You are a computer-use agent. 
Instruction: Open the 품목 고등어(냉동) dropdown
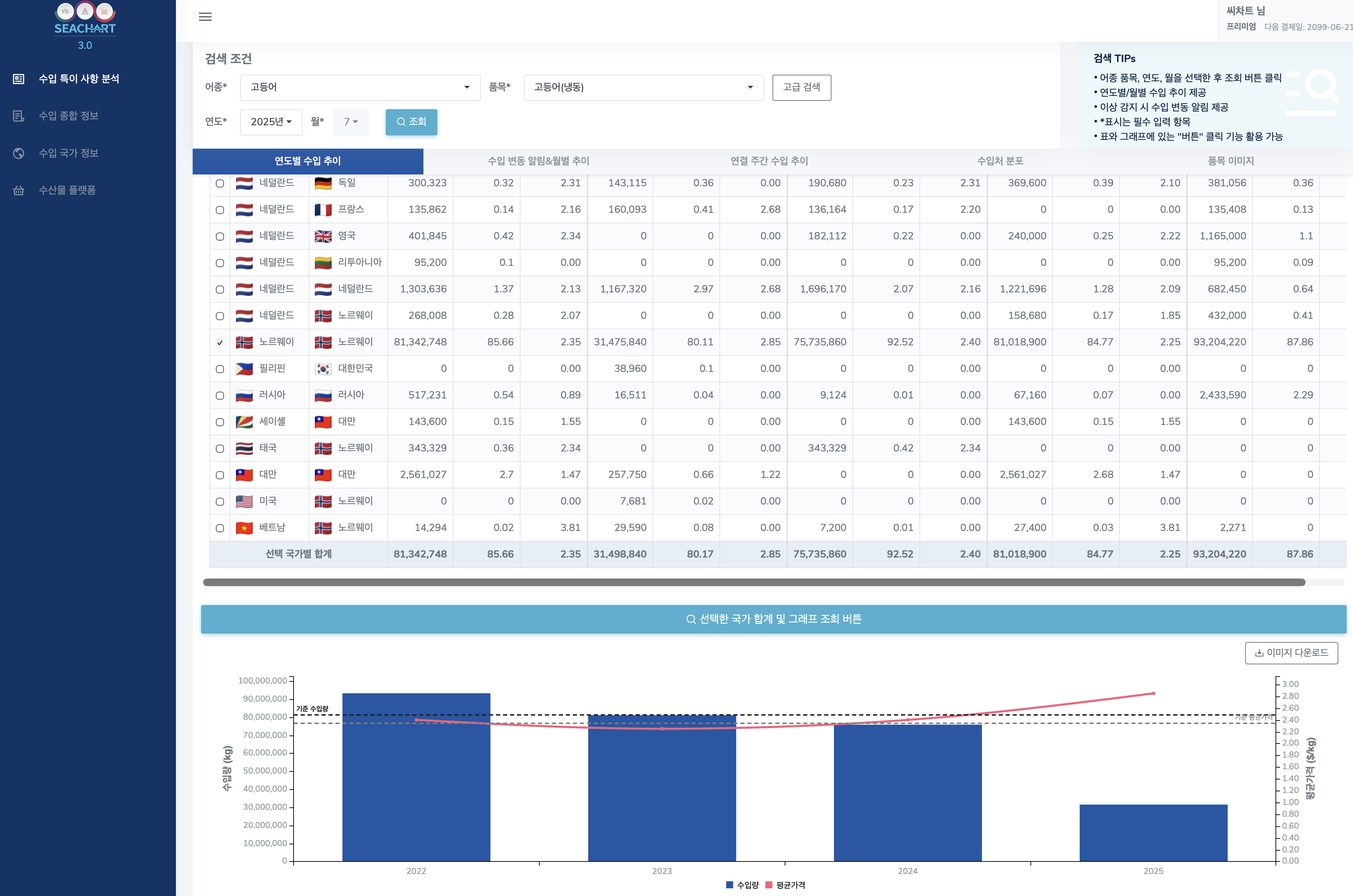coord(643,88)
